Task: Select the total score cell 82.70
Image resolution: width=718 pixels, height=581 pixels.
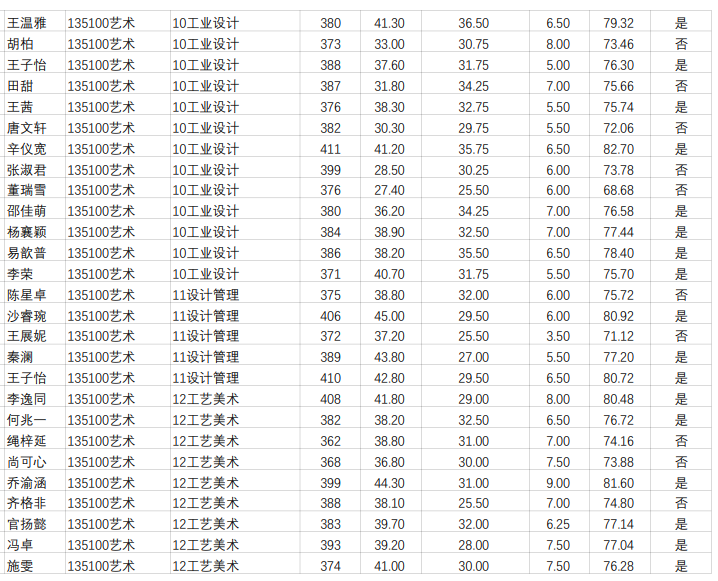Action: click(618, 149)
